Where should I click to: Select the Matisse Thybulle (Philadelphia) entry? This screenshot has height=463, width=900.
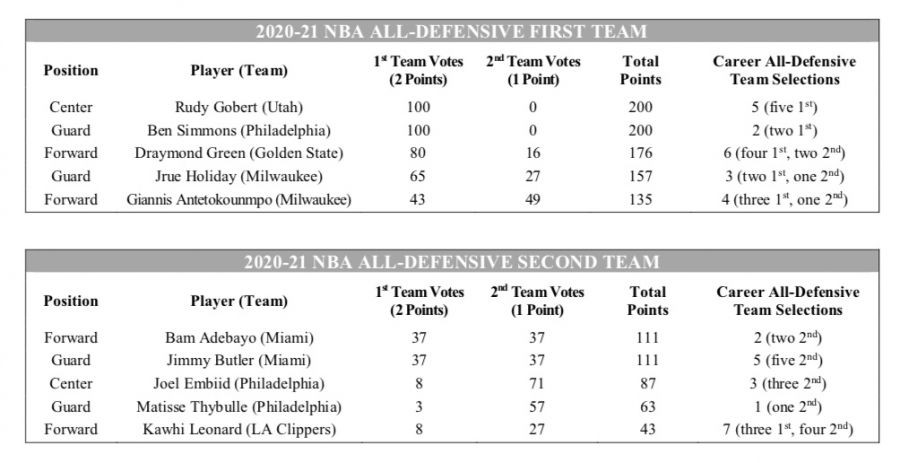239,406
